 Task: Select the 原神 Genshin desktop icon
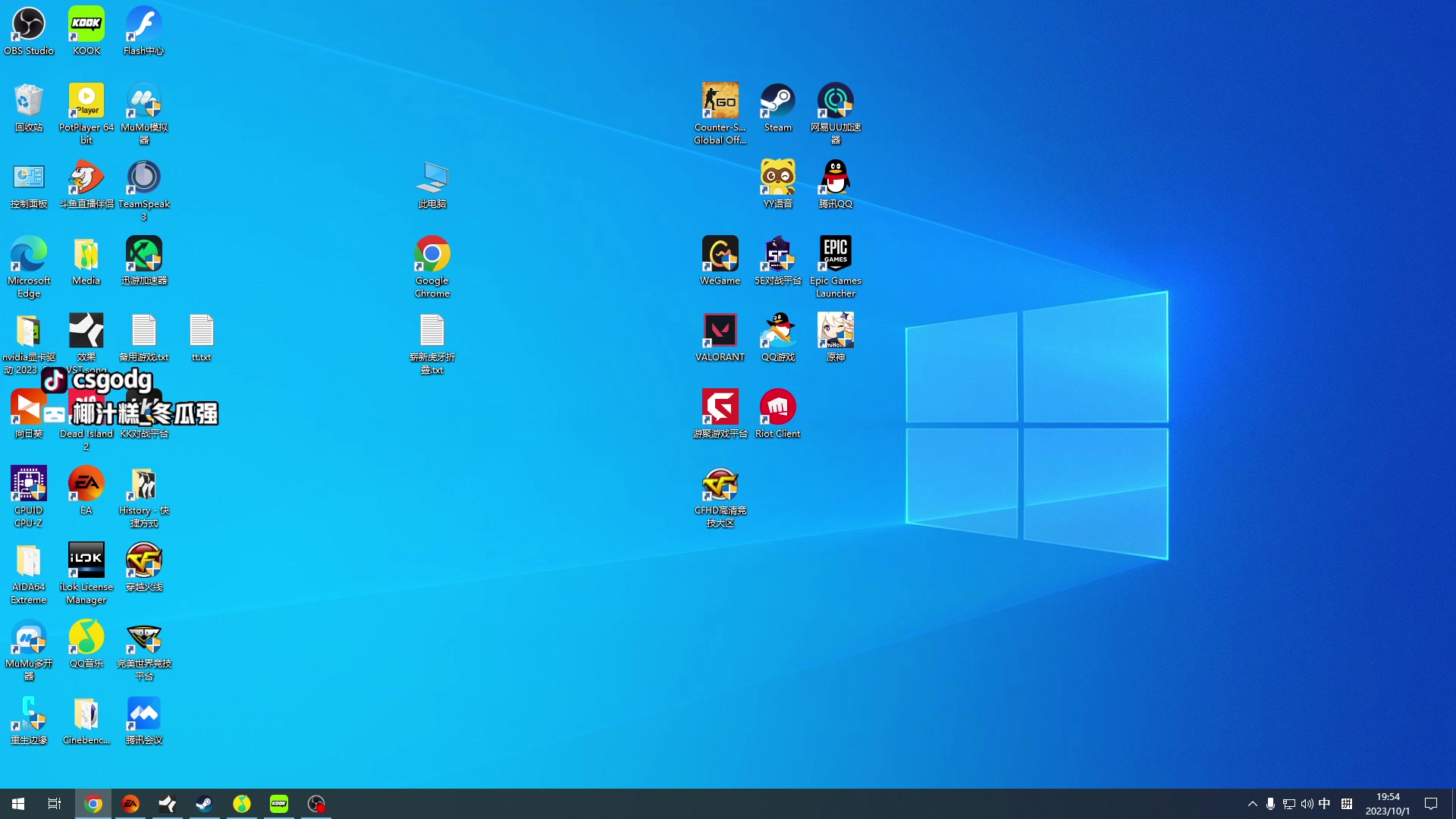tap(836, 337)
